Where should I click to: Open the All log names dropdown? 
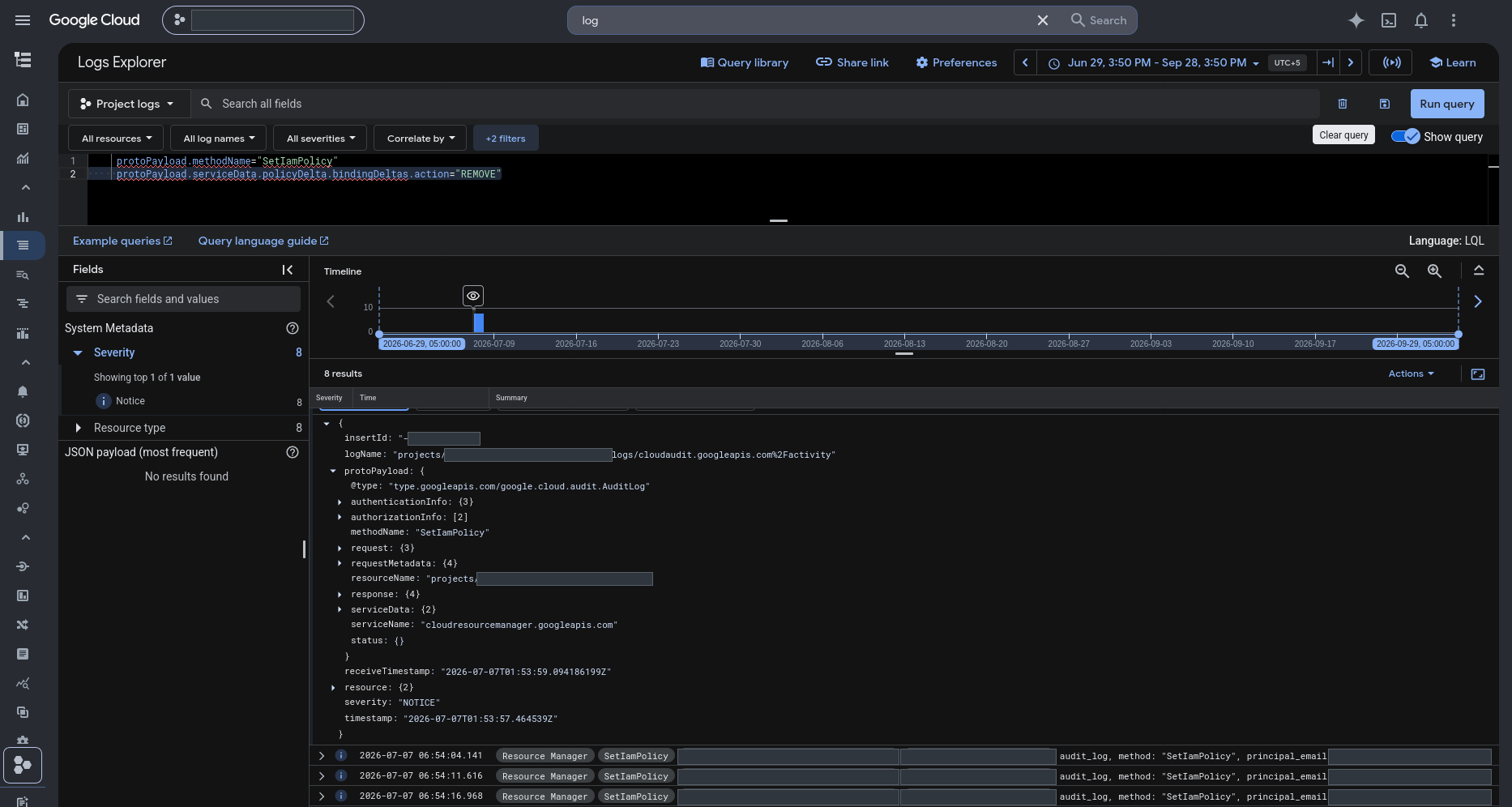[x=219, y=139]
